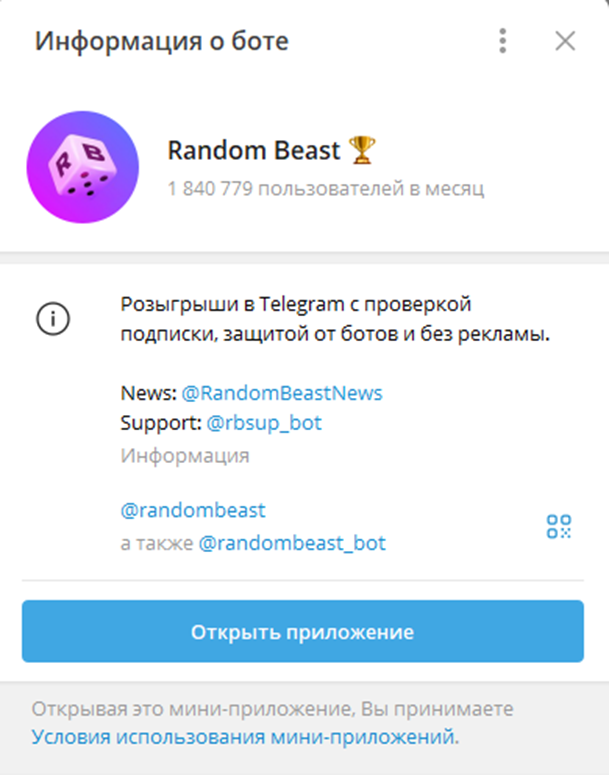
Task: Close the bot information panel
Action: 565,41
